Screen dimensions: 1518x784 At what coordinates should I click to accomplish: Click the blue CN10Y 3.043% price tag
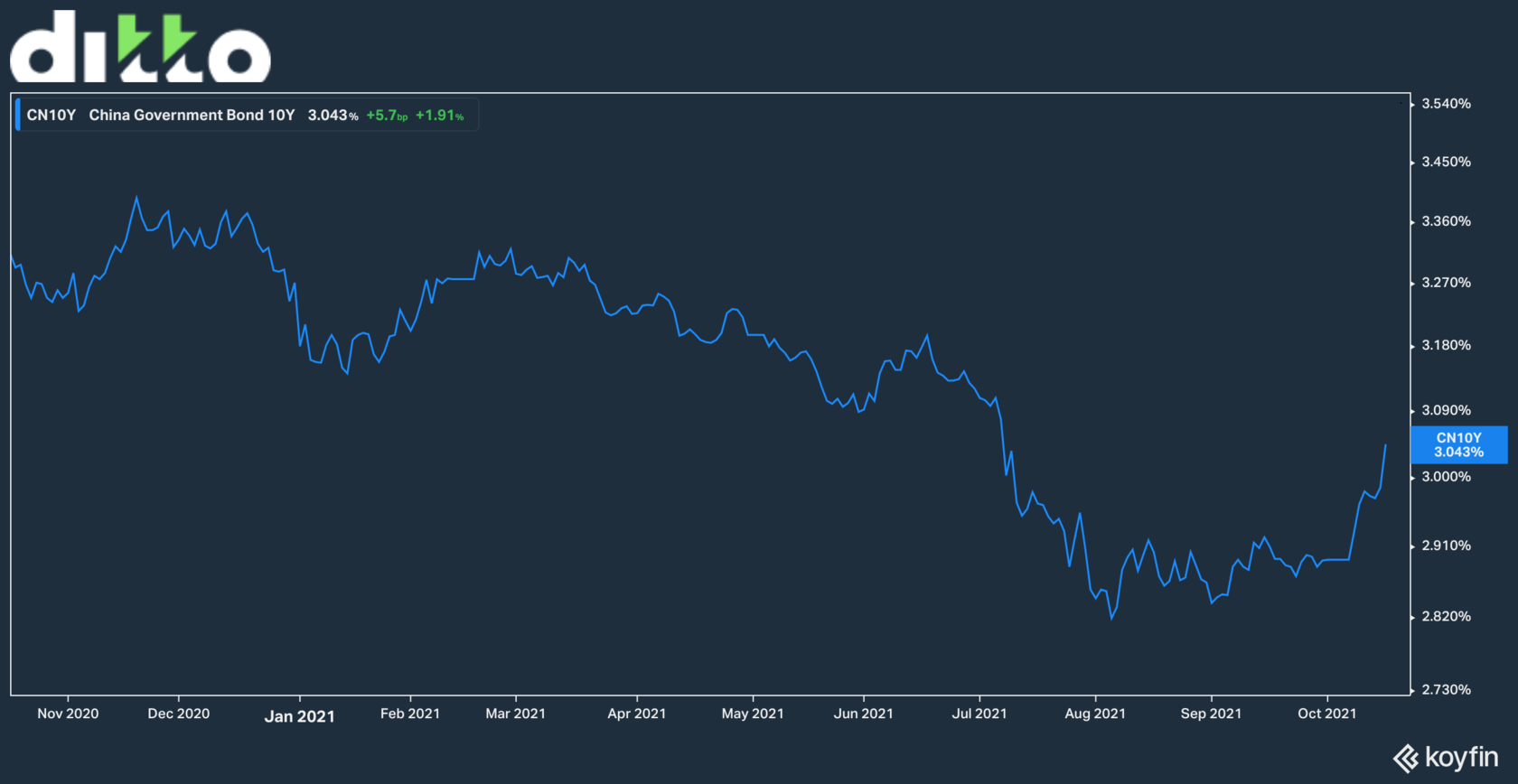click(1458, 444)
